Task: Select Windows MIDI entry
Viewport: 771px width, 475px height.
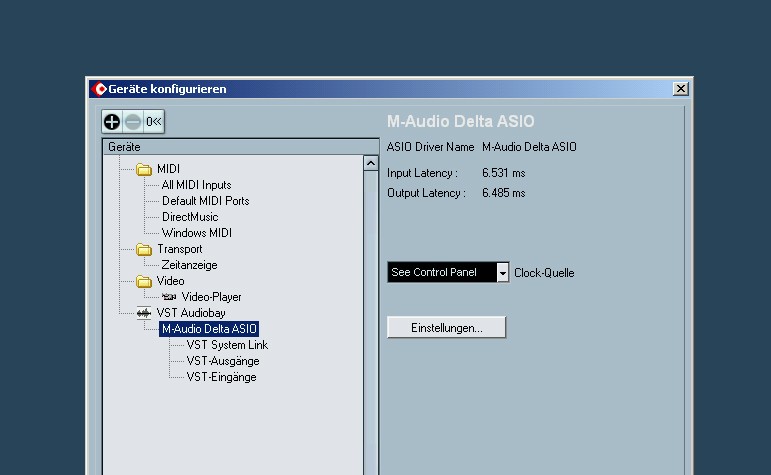Action: [x=197, y=233]
